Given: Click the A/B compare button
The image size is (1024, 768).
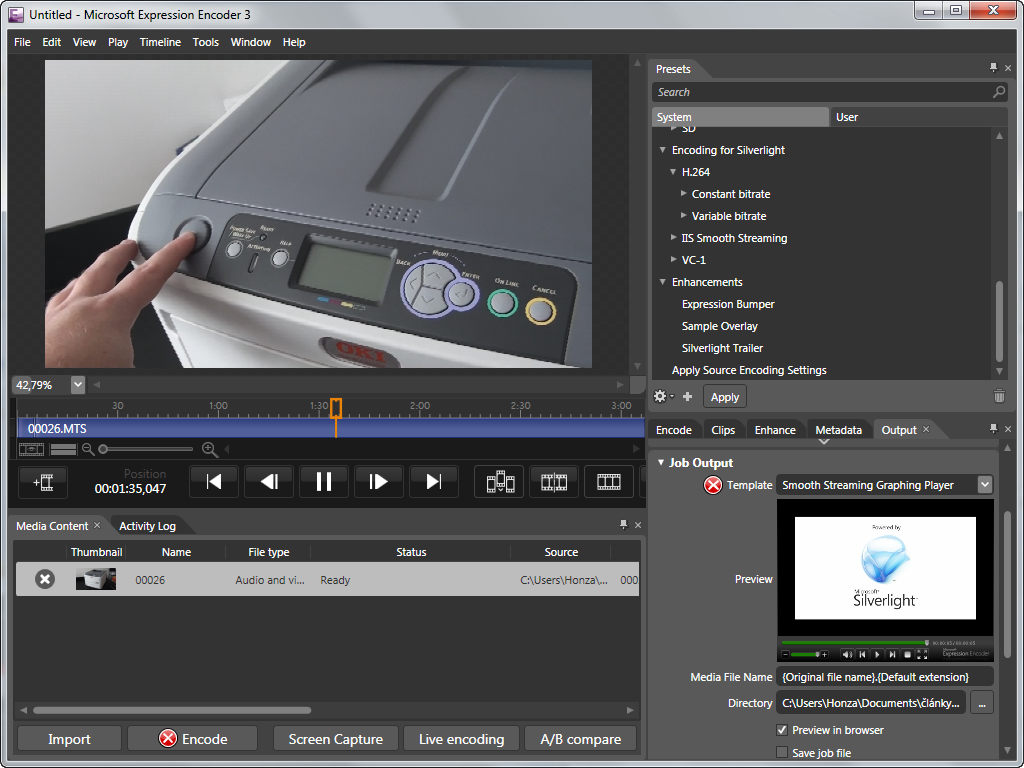Looking at the screenshot, I should [581, 739].
